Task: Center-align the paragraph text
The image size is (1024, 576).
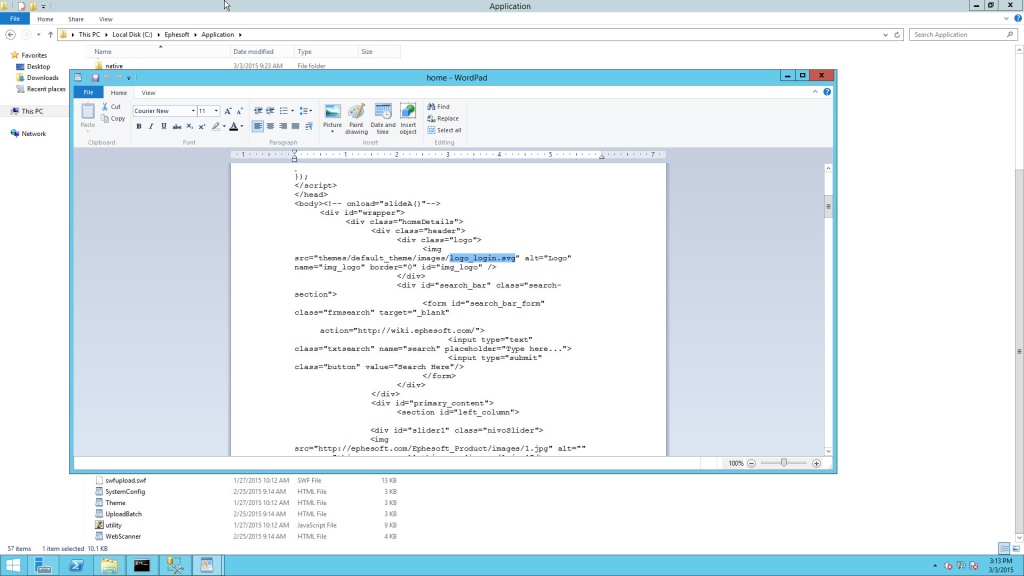Action: 270,127
